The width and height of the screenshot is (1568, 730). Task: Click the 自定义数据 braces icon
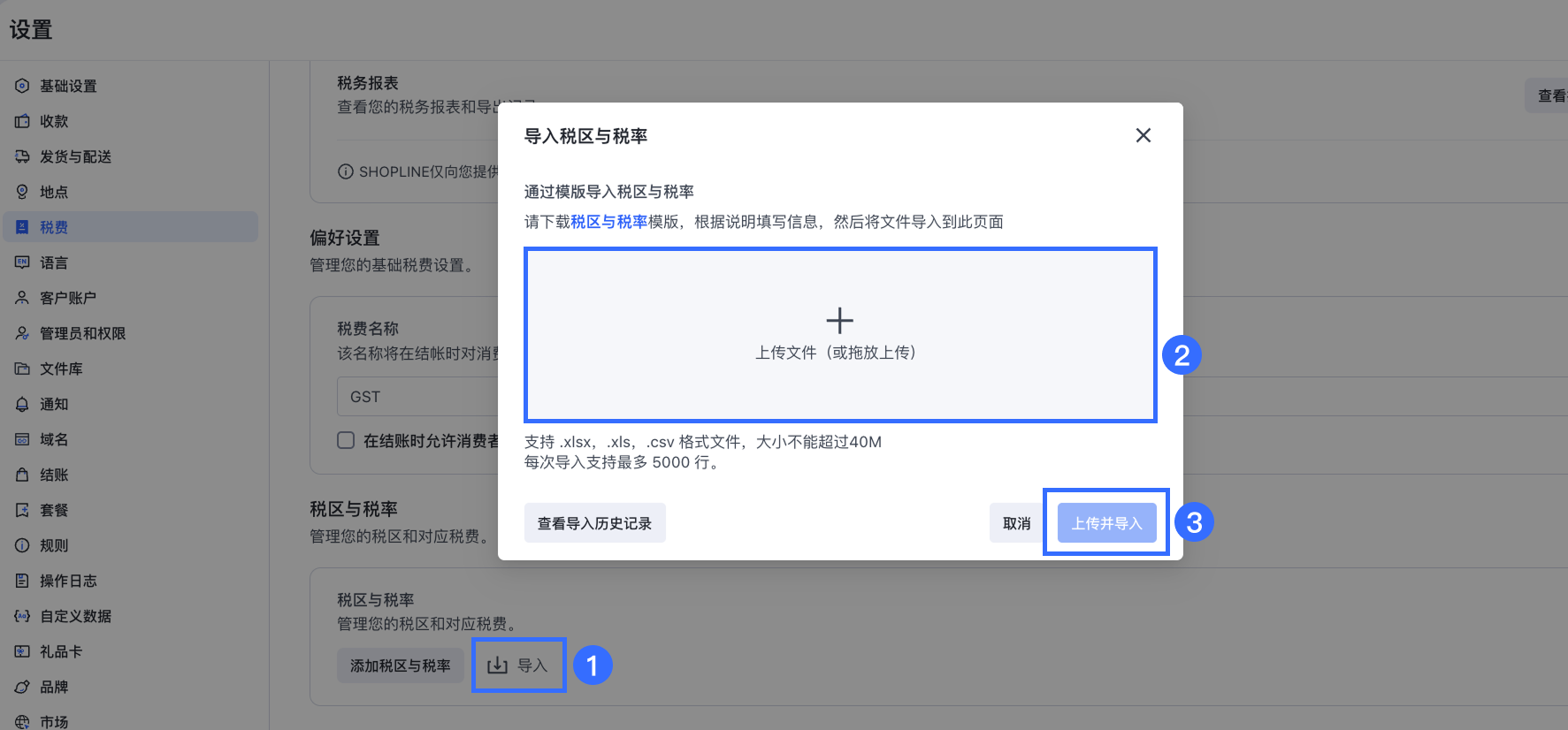(x=22, y=616)
